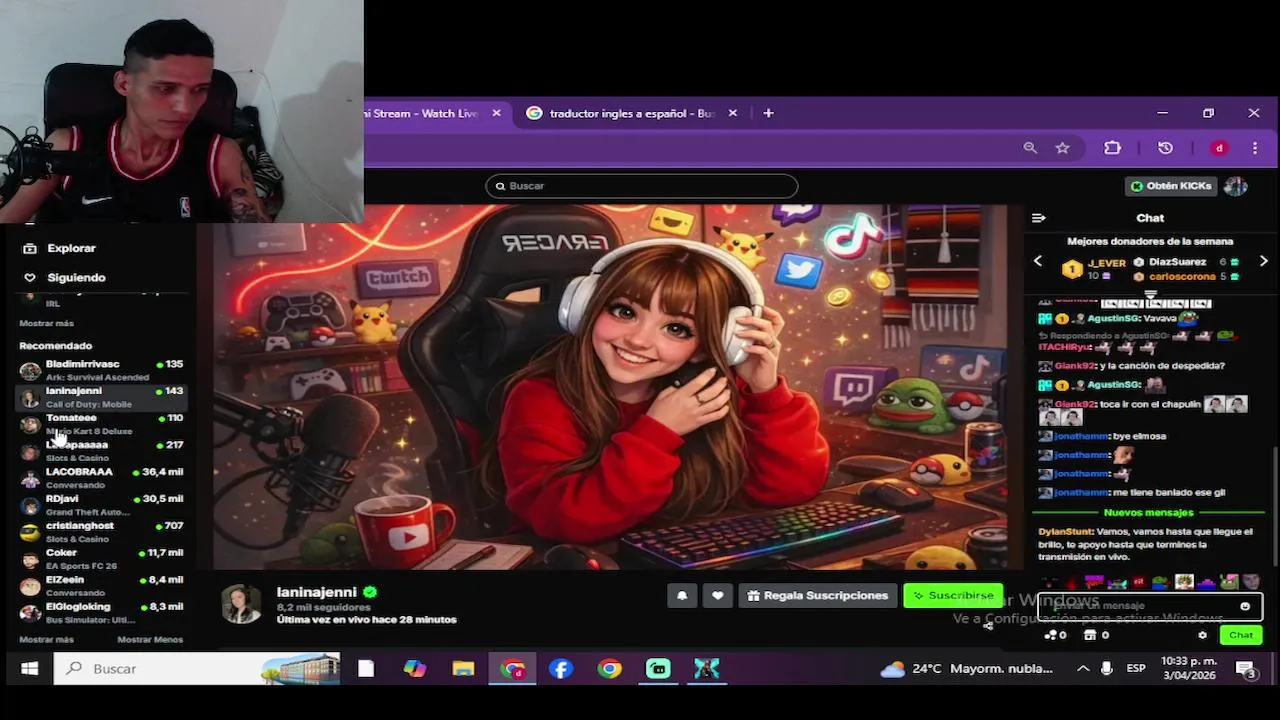Image resolution: width=1280 pixels, height=720 pixels.
Task: Send message with green Chat button
Action: [1241, 635]
